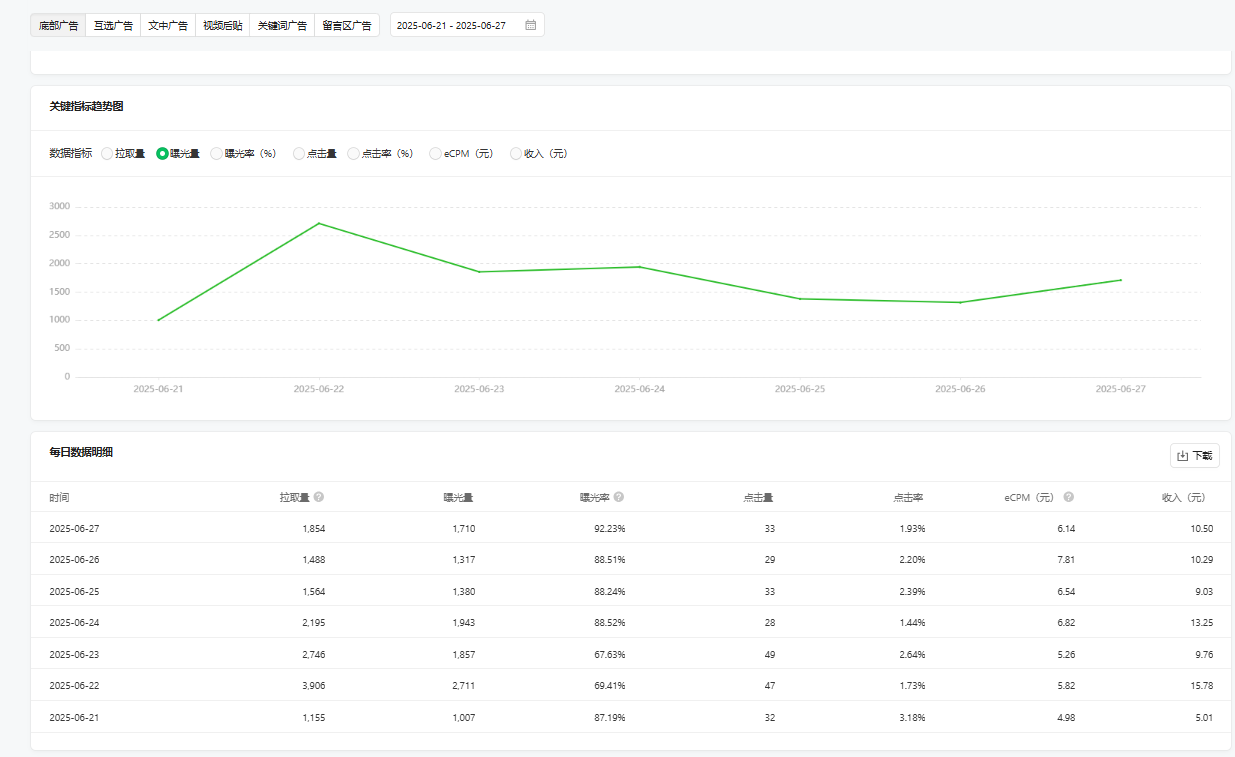Select the 点击率（%） radio button
Viewport: 1235px width, 757px height.
click(354, 154)
